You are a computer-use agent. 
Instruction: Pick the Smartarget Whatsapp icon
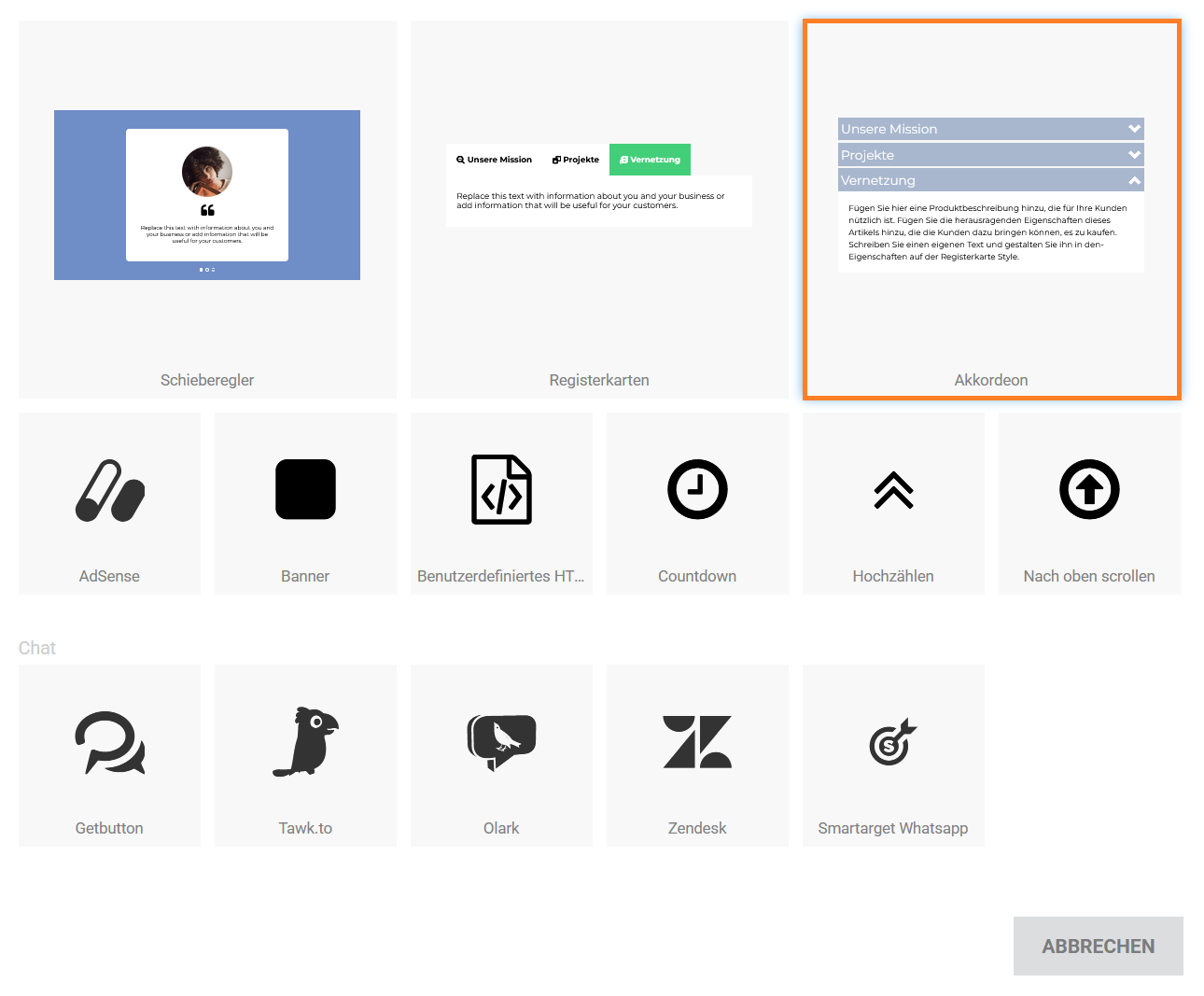coord(893,742)
